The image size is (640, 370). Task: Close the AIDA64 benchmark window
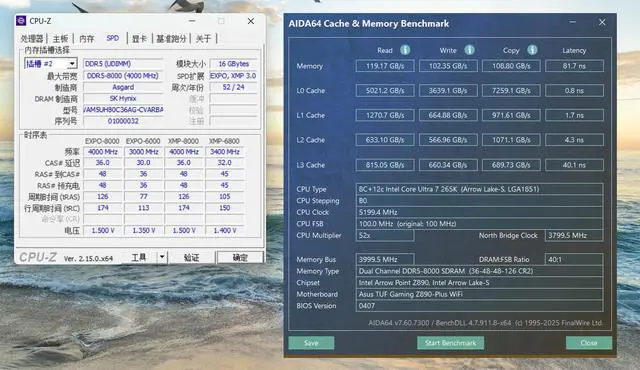click(x=602, y=22)
